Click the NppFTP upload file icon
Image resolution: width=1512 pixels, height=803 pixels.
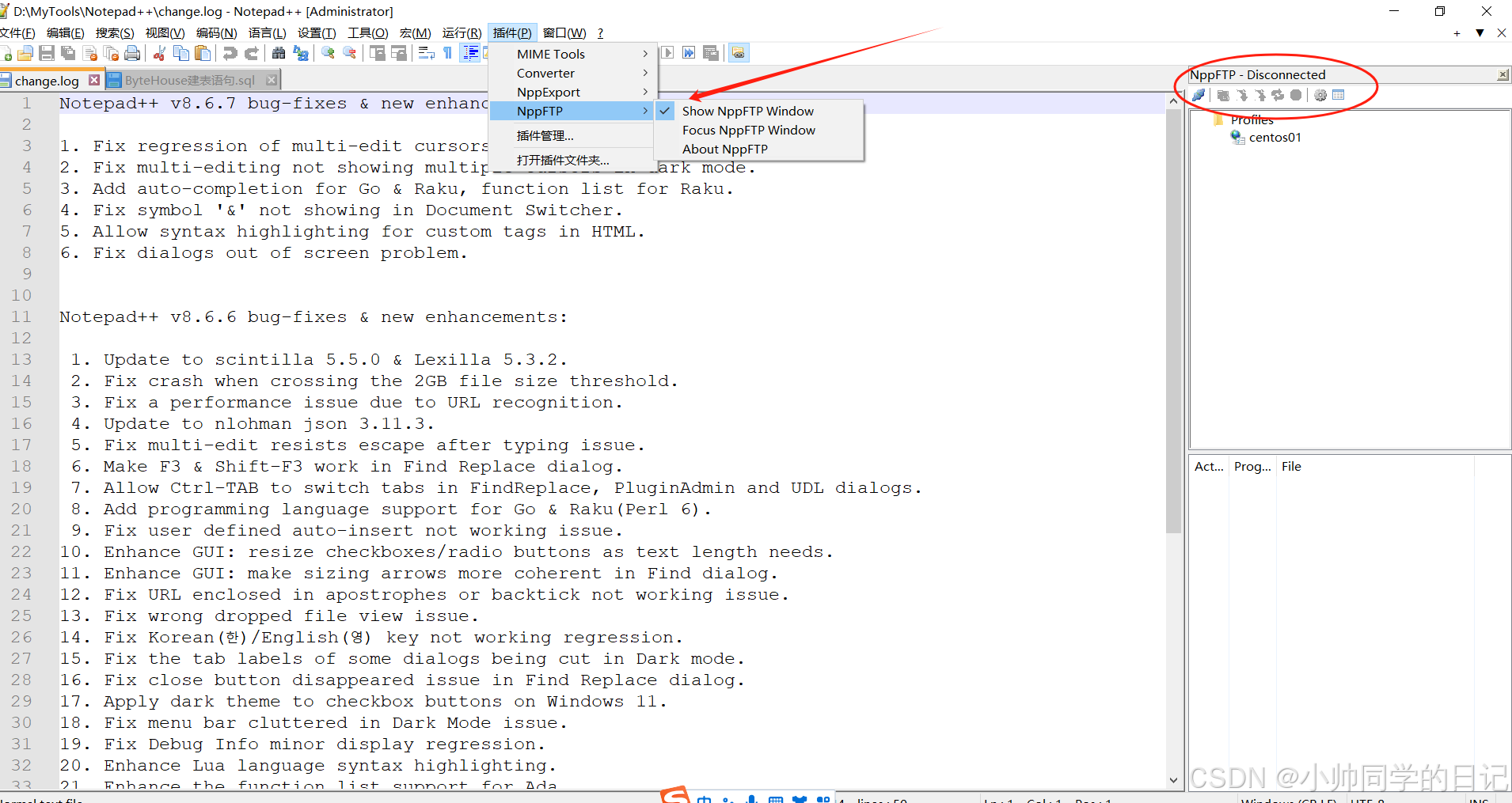[1260, 95]
